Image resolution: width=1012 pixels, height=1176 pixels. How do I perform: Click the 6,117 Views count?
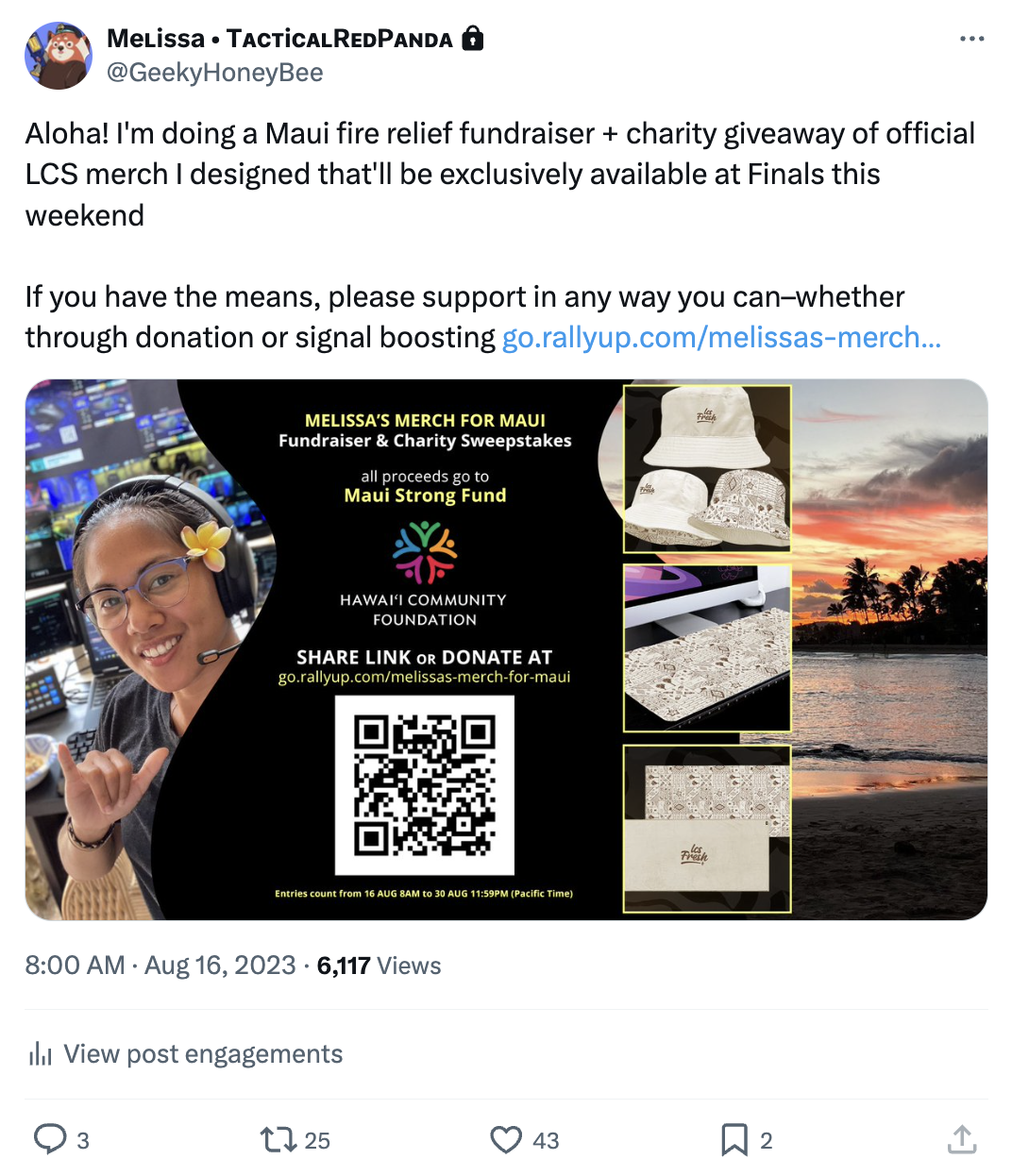[x=379, y=965]
